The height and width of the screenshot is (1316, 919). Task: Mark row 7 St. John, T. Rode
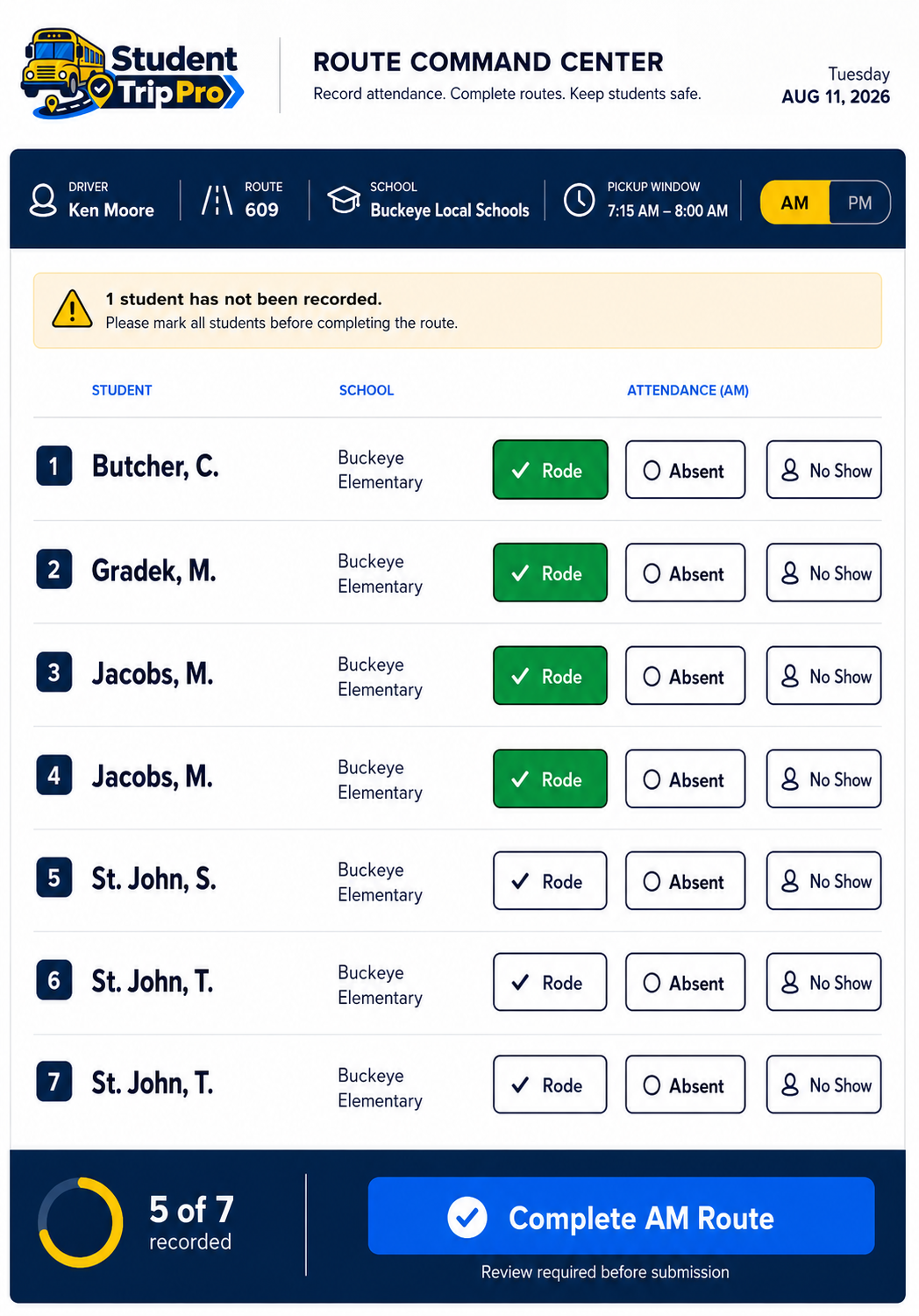[550, 1085]
